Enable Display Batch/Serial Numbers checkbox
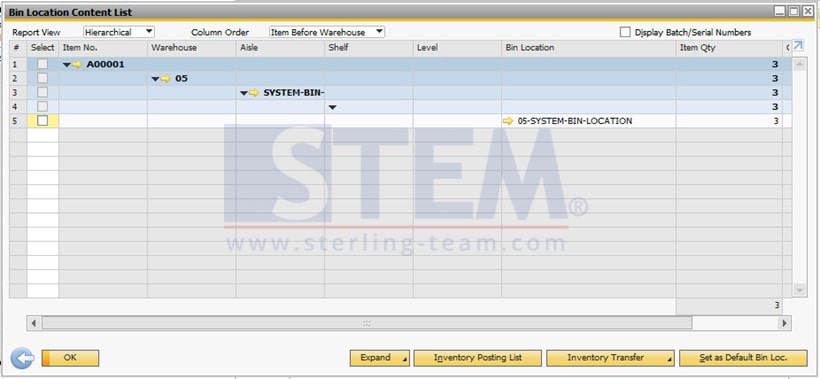Viewport: 820px width, 379px height. (625, 32)
